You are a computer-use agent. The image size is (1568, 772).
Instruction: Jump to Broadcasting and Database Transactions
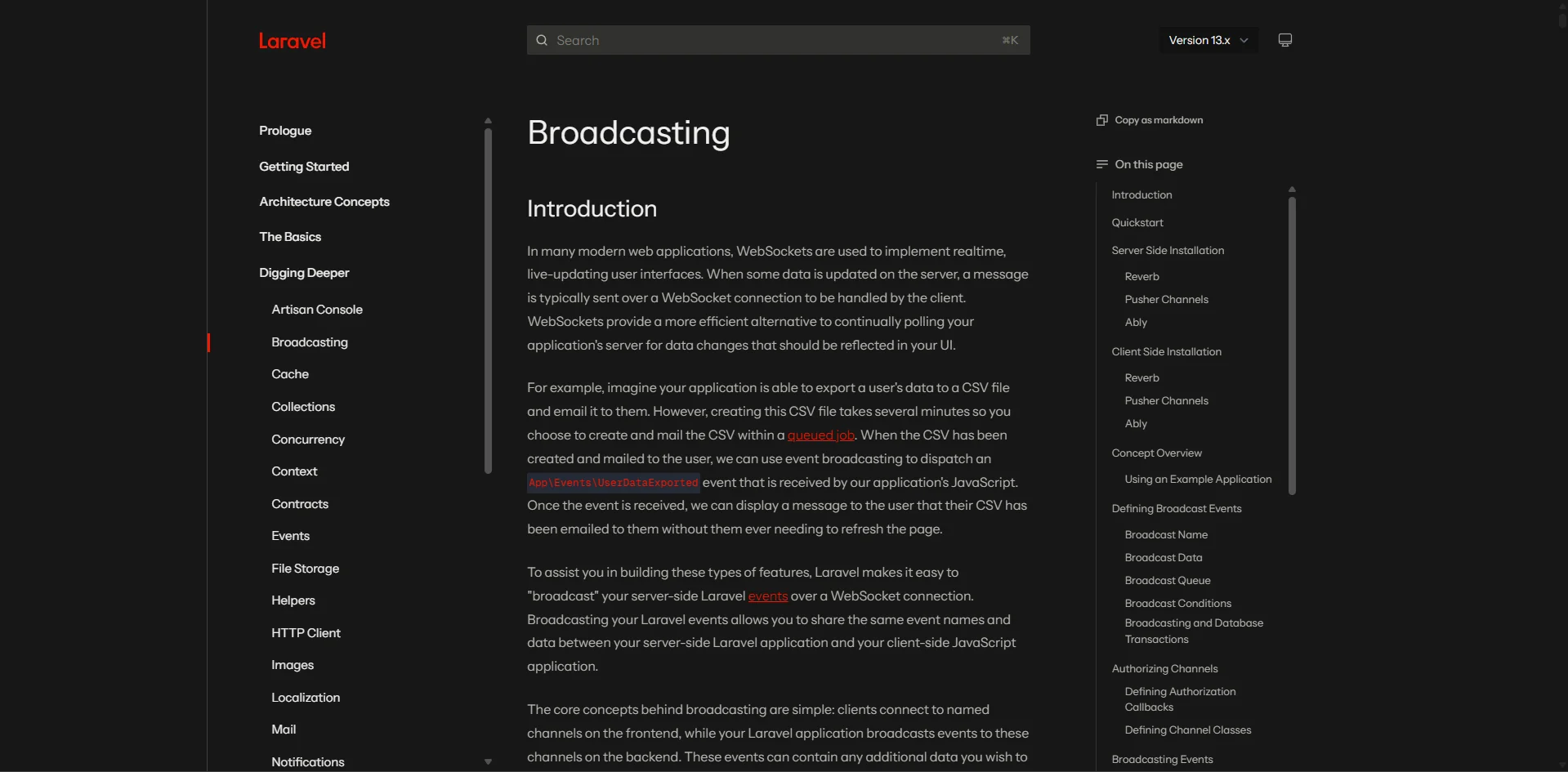(x=1194, y=631)
